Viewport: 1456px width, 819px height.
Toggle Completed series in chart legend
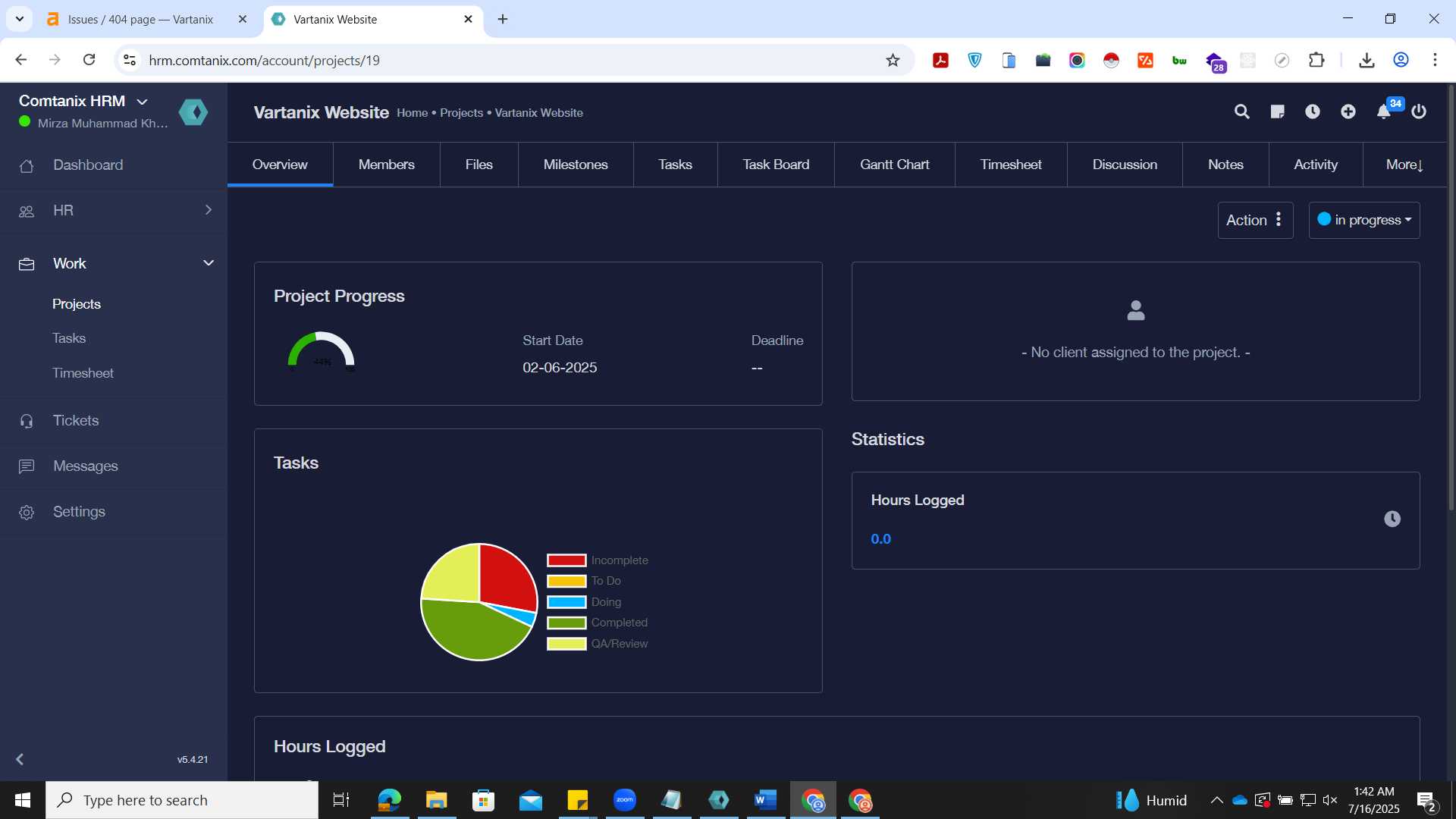[x=598, y=623]
